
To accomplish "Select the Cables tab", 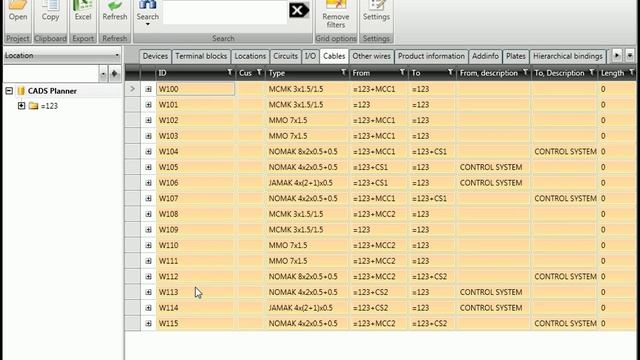I will 334,56.
